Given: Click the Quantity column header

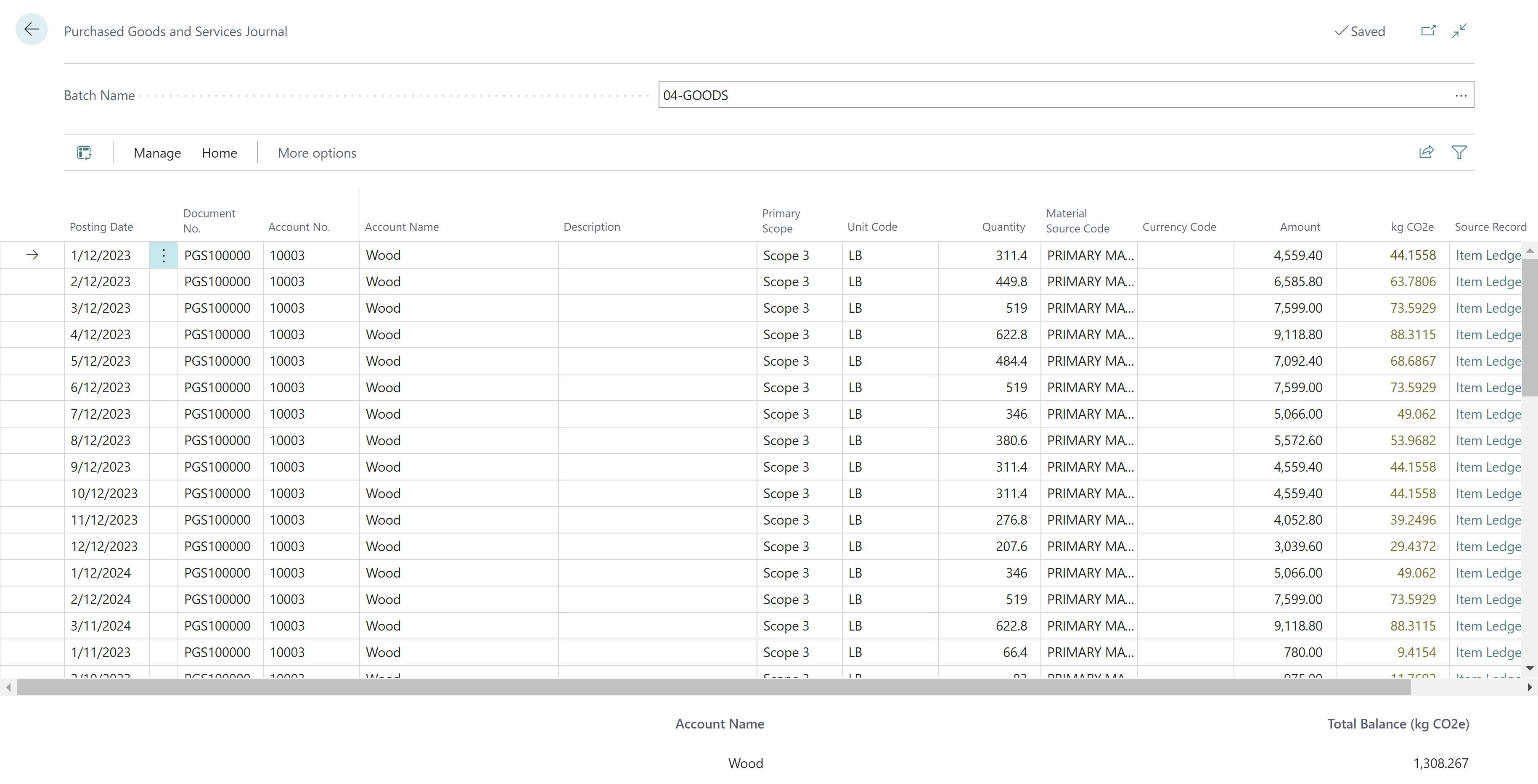Looking at the screenshot, I should click(1003, 227).
